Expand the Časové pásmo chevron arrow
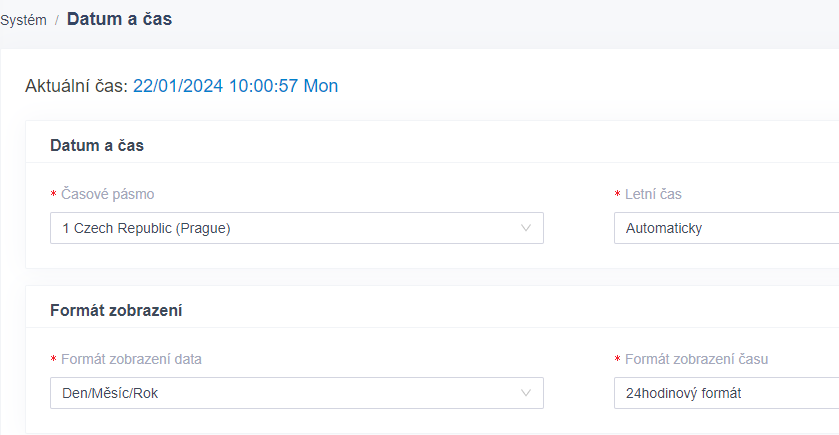Image resolution: width=839 pixels, height=435 pixels. coord(525,228)
